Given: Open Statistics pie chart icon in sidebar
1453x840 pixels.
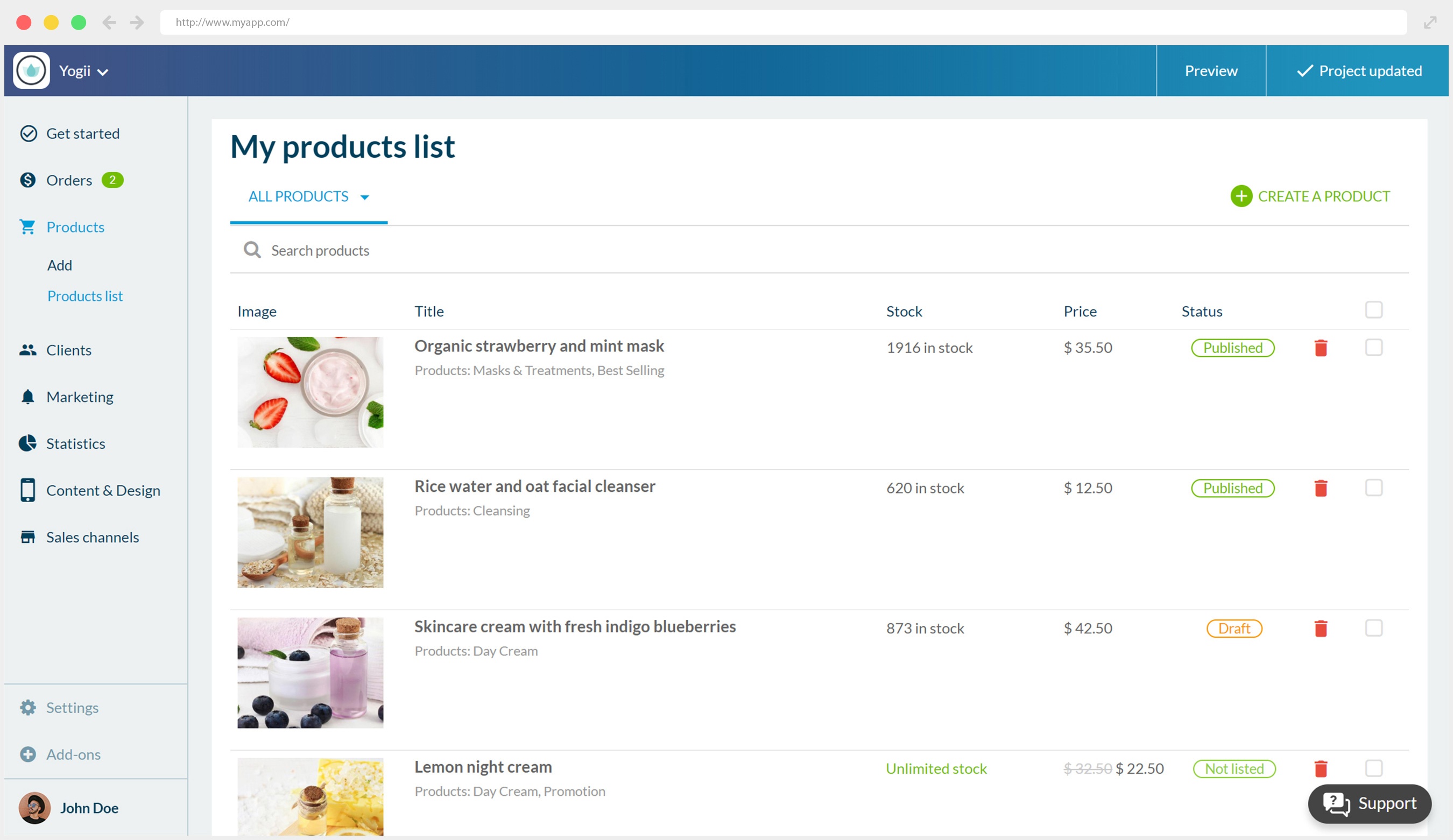Looking at the screenshot, I should 27,443.
